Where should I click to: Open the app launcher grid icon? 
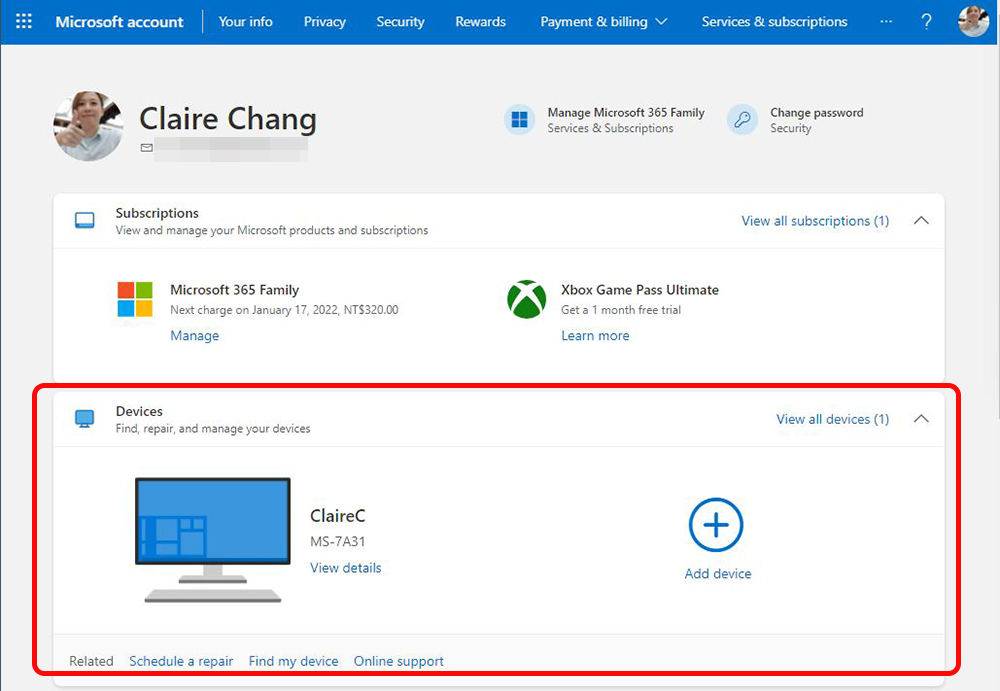tap(24, 21)
